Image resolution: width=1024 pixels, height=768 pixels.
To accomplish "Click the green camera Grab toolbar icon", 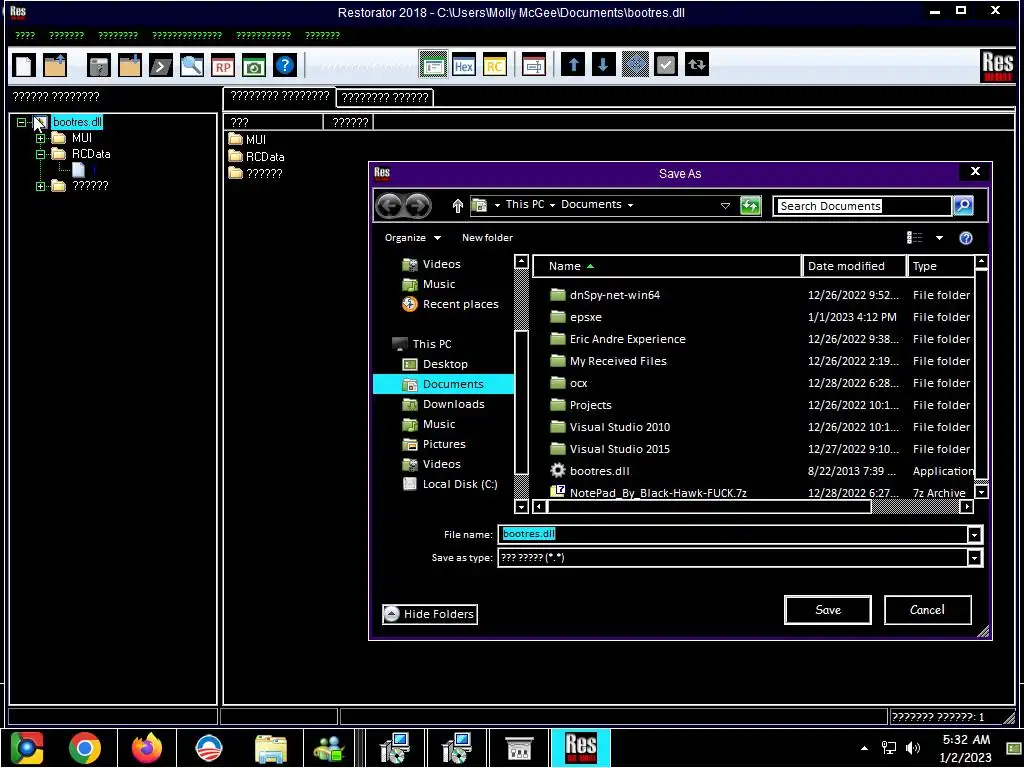I will [x=254, y=65].
